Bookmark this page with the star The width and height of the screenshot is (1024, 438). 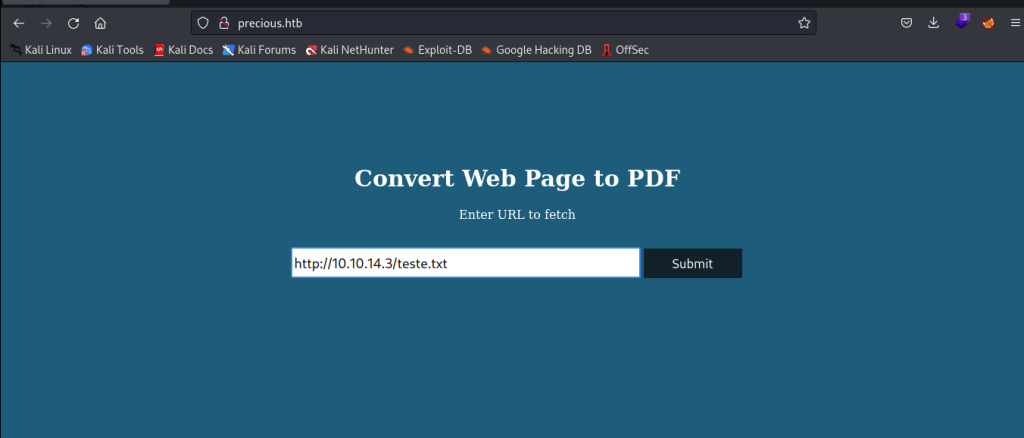coord(803,23)
